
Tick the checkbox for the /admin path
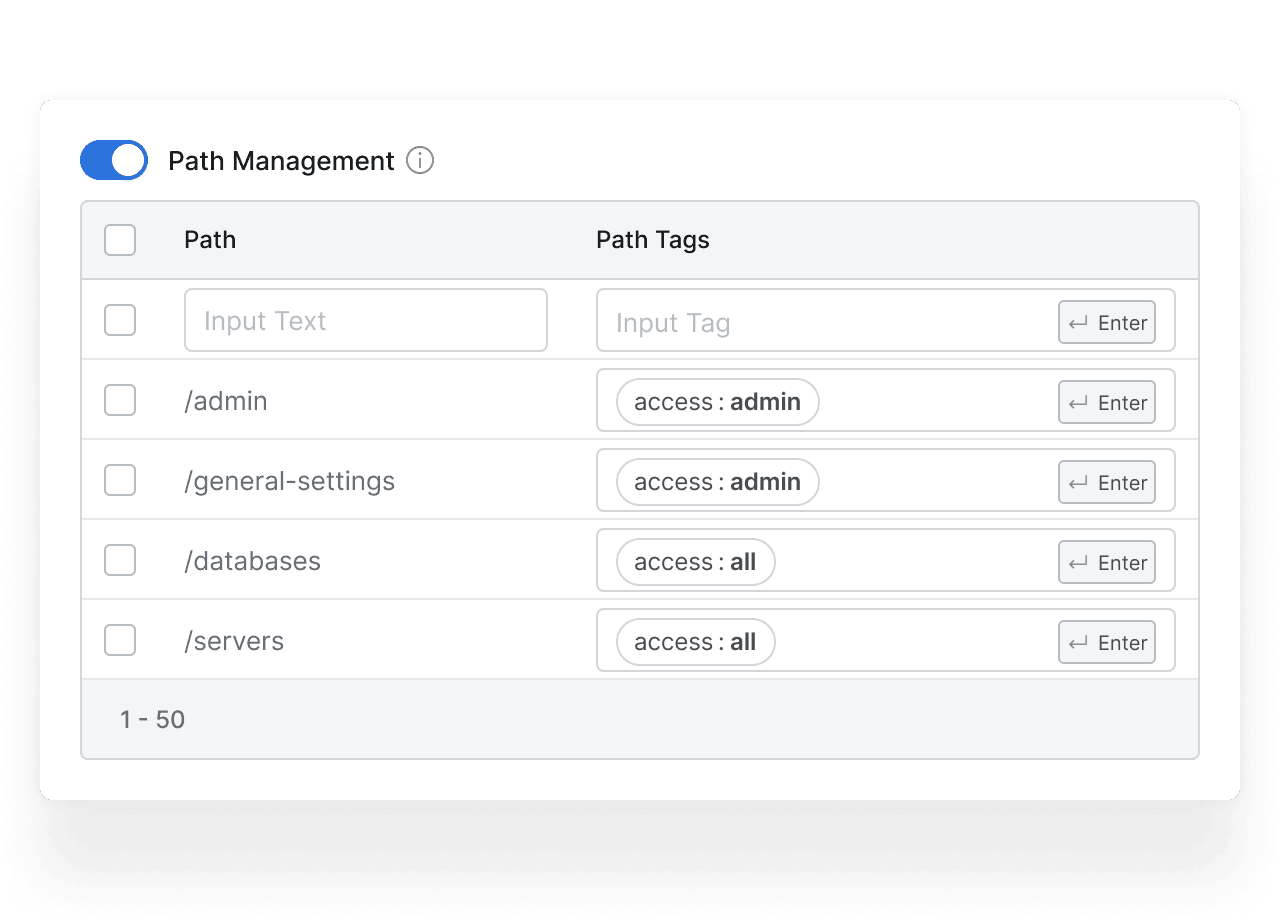120,400
